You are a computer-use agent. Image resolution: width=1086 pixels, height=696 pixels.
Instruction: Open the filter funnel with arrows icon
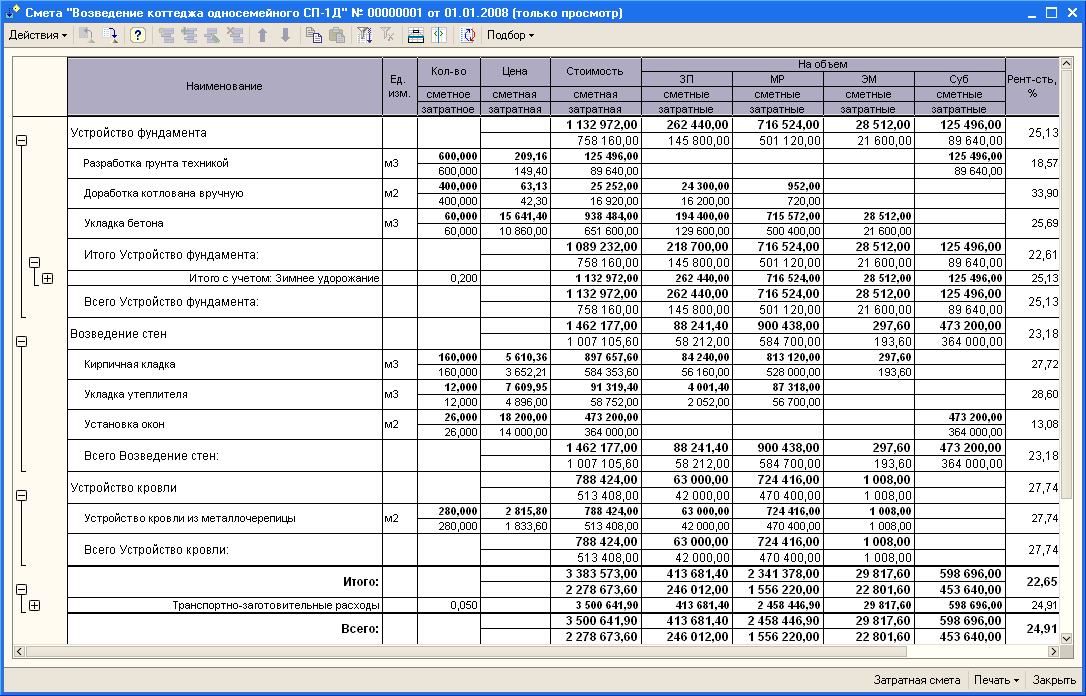point(365,35)
